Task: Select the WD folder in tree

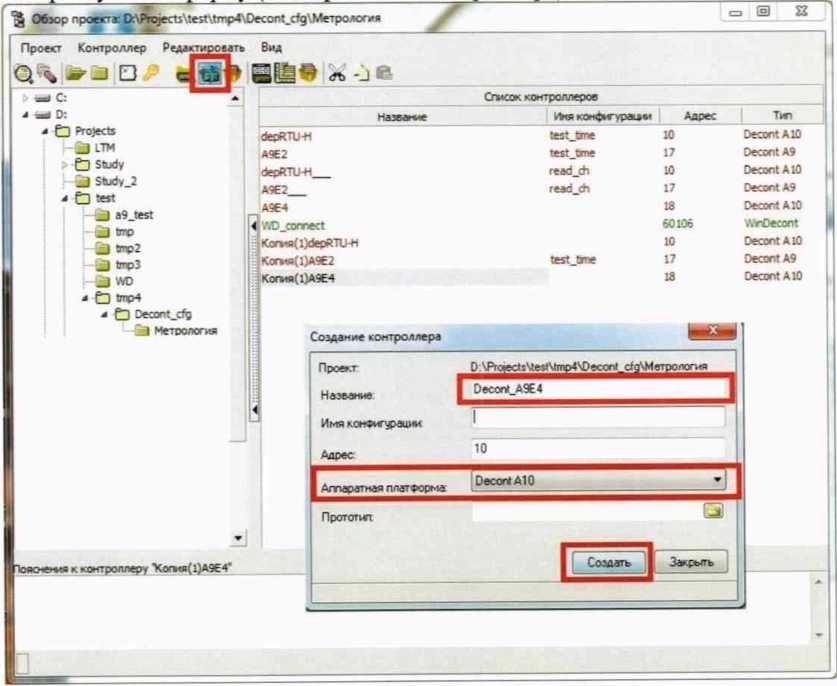Action: click(114, 281)
